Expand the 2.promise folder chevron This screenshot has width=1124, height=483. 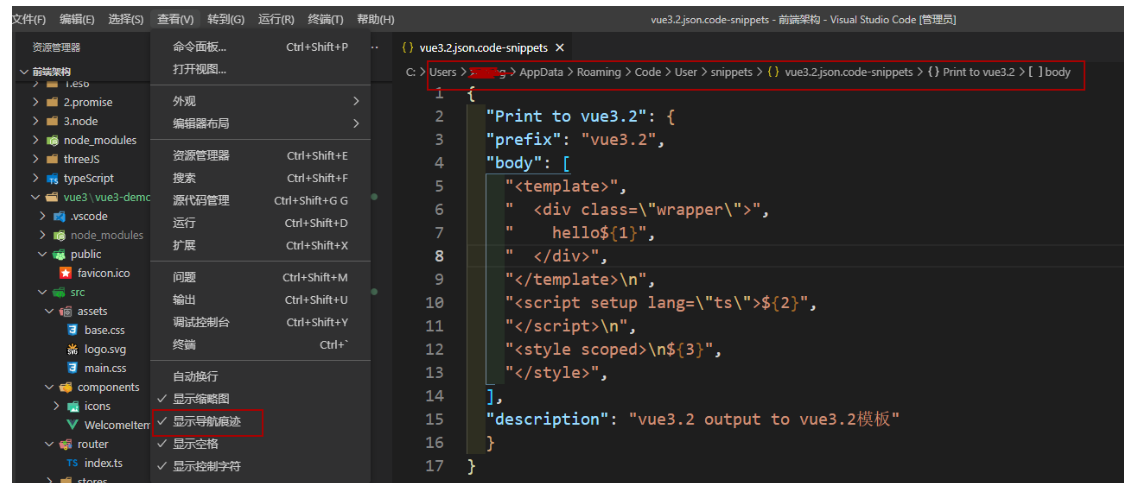tap(35, 102)
